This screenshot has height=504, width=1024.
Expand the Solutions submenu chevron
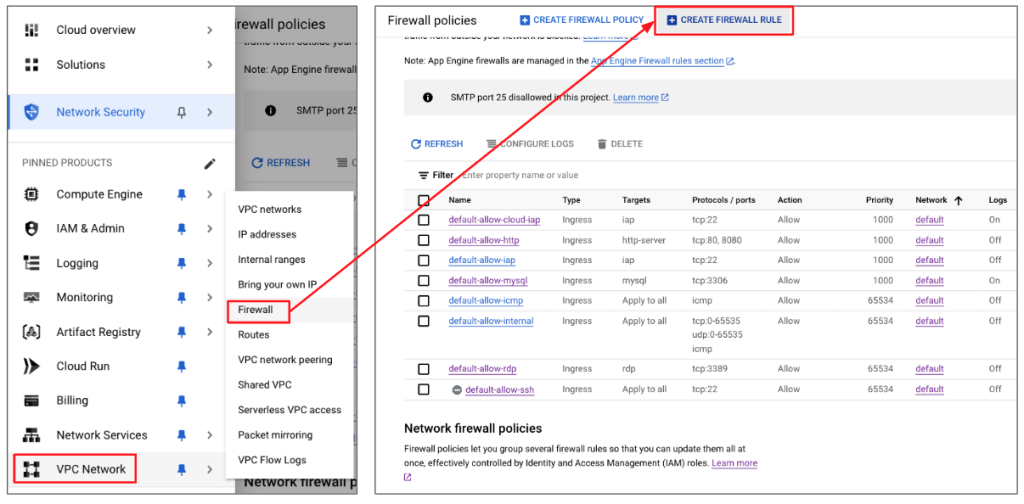(210, 65)
